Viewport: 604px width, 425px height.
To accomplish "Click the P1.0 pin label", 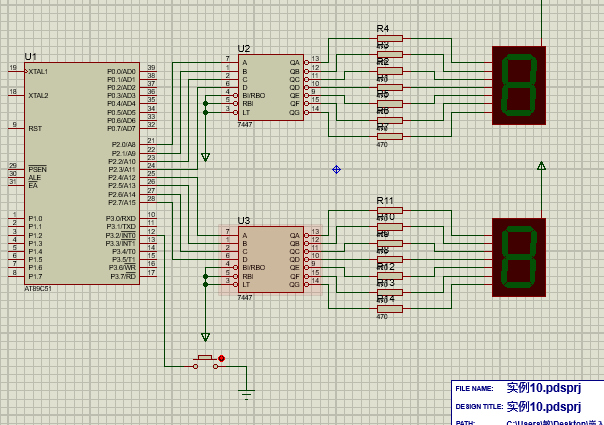I will [x=35, y=218].
